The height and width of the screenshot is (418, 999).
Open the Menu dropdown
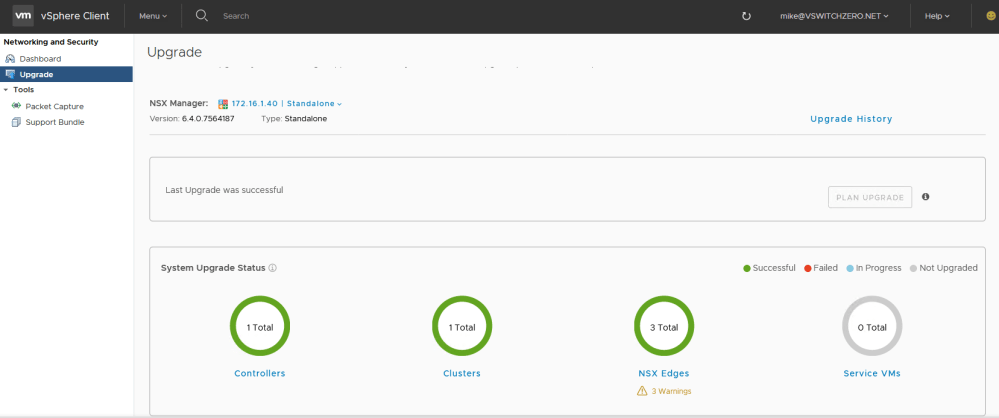point(153,16)
